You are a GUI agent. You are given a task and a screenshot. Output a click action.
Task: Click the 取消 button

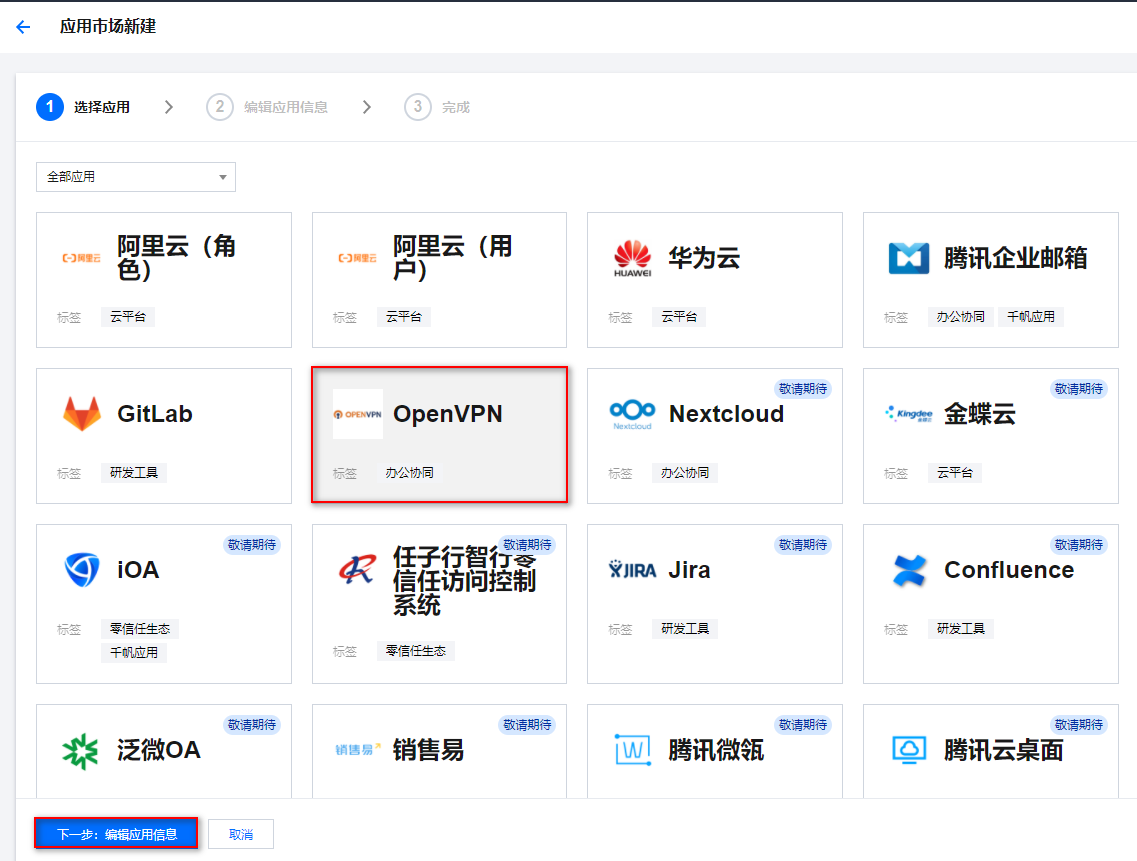[241, 834]
